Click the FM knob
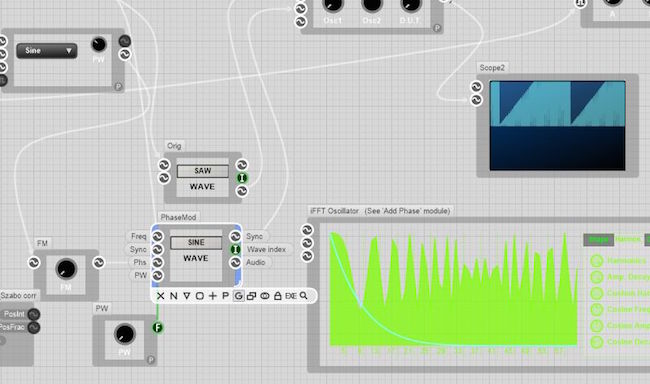The width and height of the screenshot is (650, 384). point(66,269)
